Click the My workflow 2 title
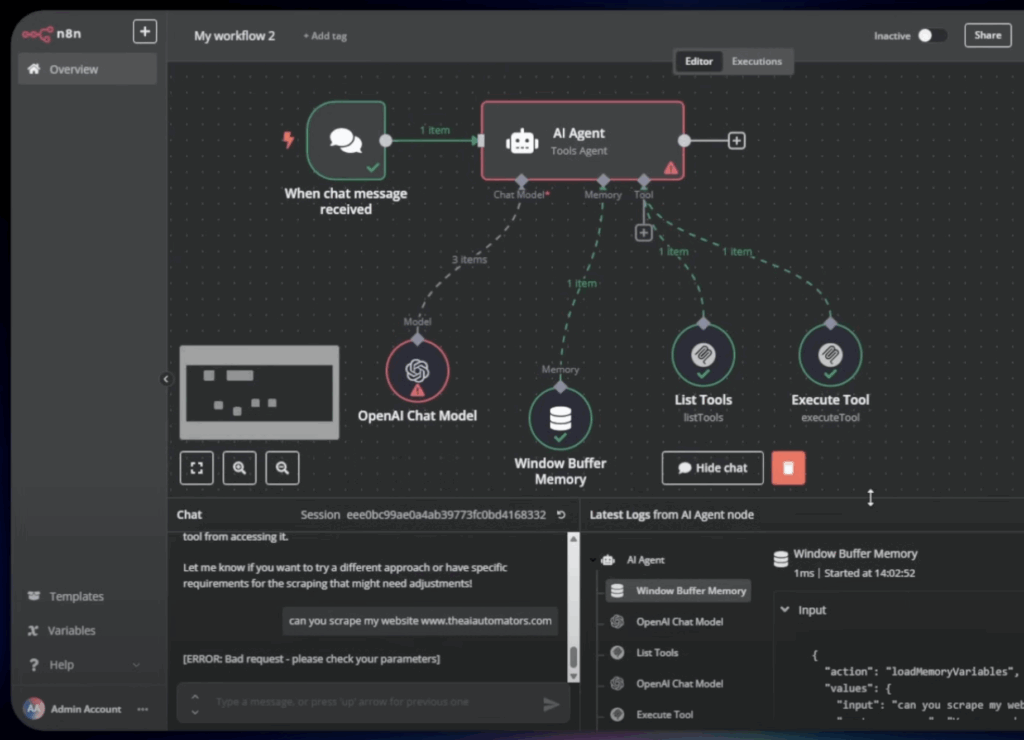This screenshot has width=1024, height=740. tap(234, 36)
